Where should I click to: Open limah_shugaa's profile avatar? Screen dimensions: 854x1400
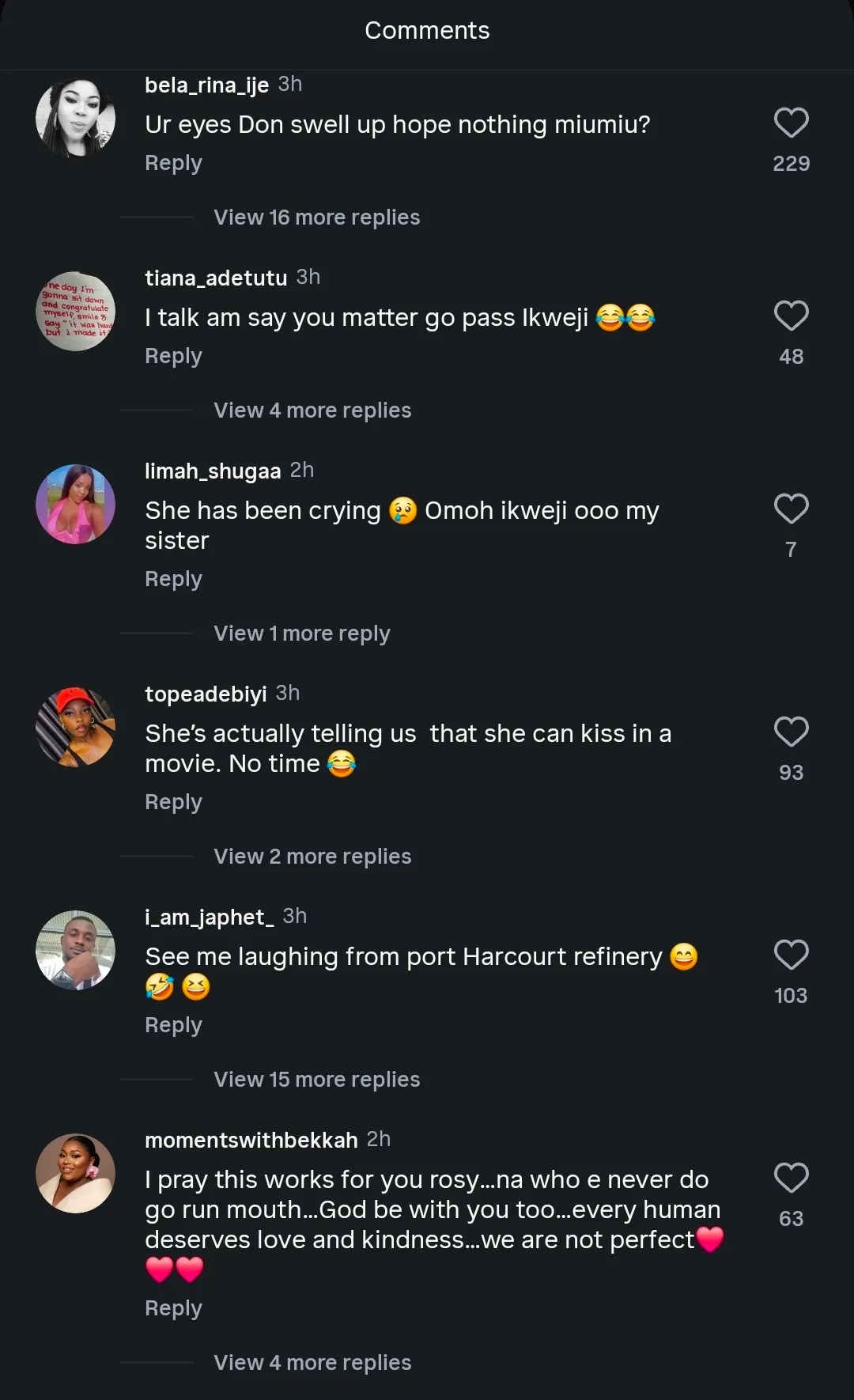[x=76, y=504]
